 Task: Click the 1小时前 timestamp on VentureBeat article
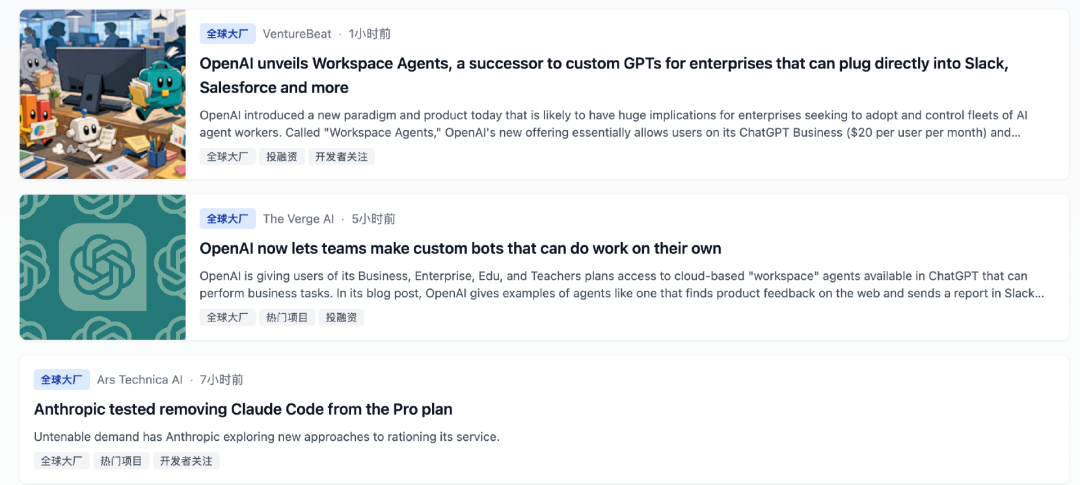pyautogui.click(x=370, y=34)
